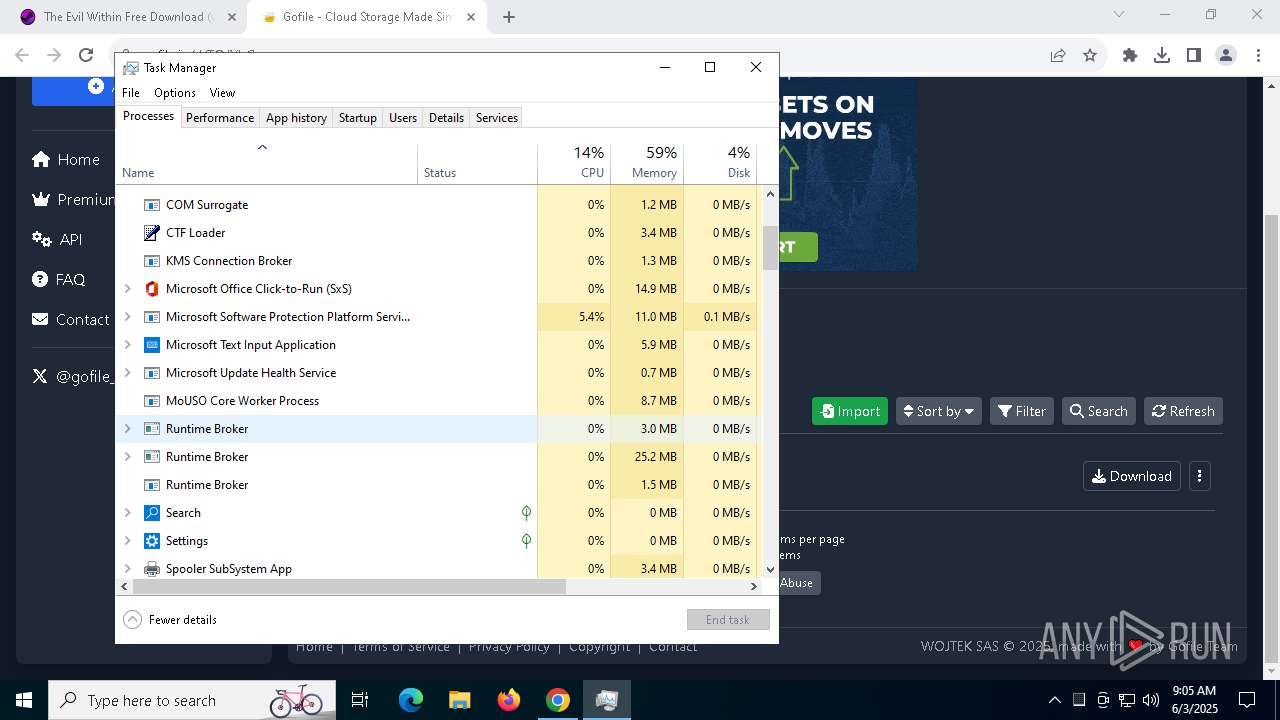Switch to the Startup tab

pyautogui.click(x=357, y=118)
